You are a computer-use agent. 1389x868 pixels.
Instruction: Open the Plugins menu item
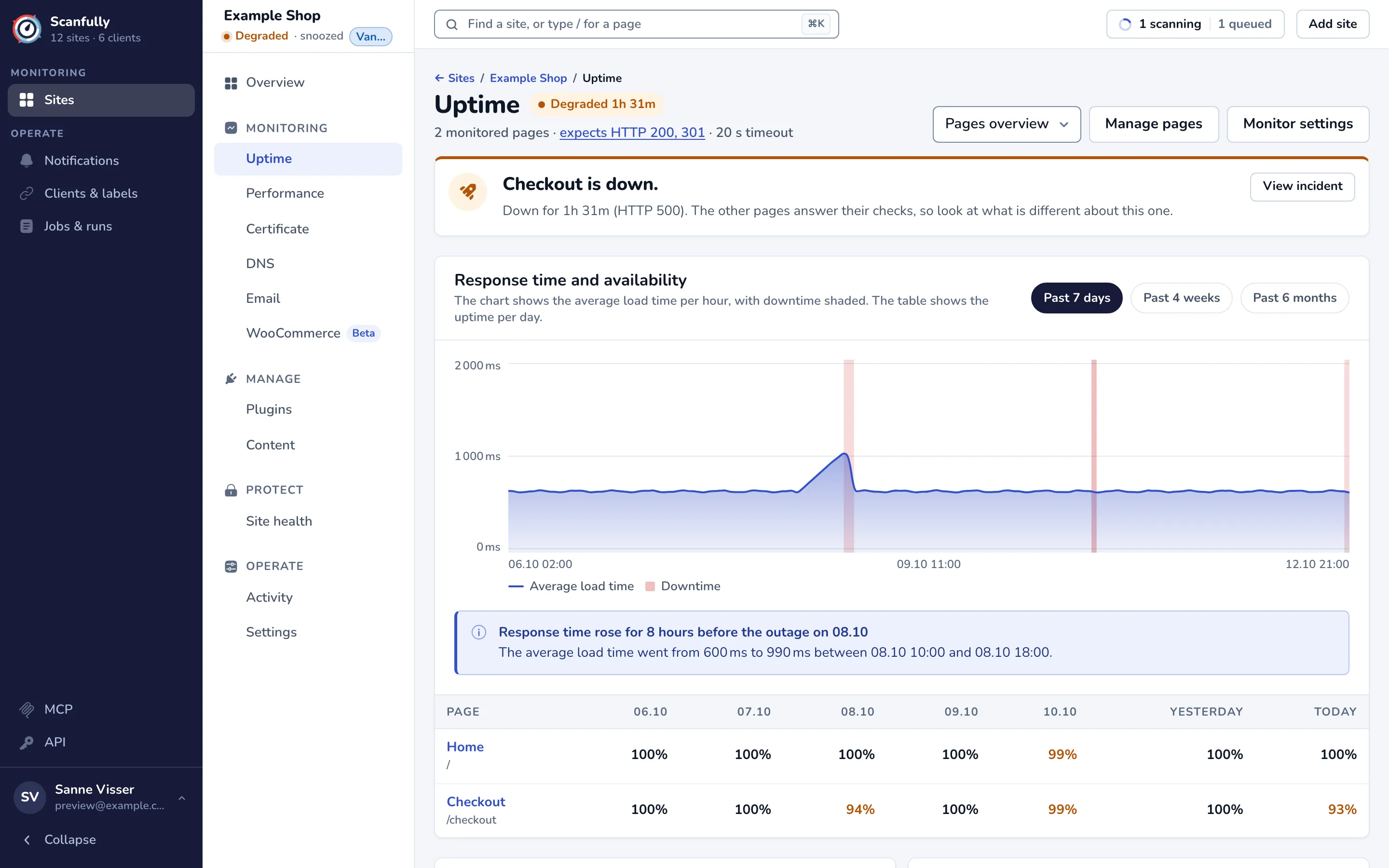coord(308,410)
